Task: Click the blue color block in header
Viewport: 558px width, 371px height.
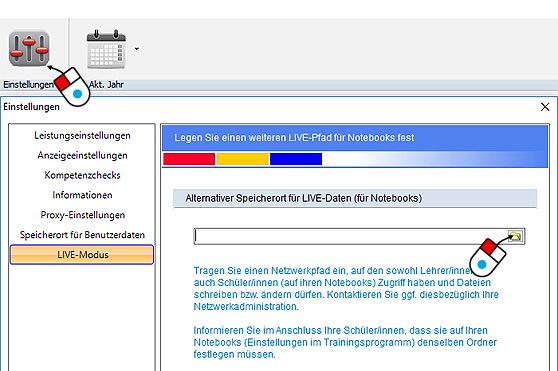Action: (296, 159)
